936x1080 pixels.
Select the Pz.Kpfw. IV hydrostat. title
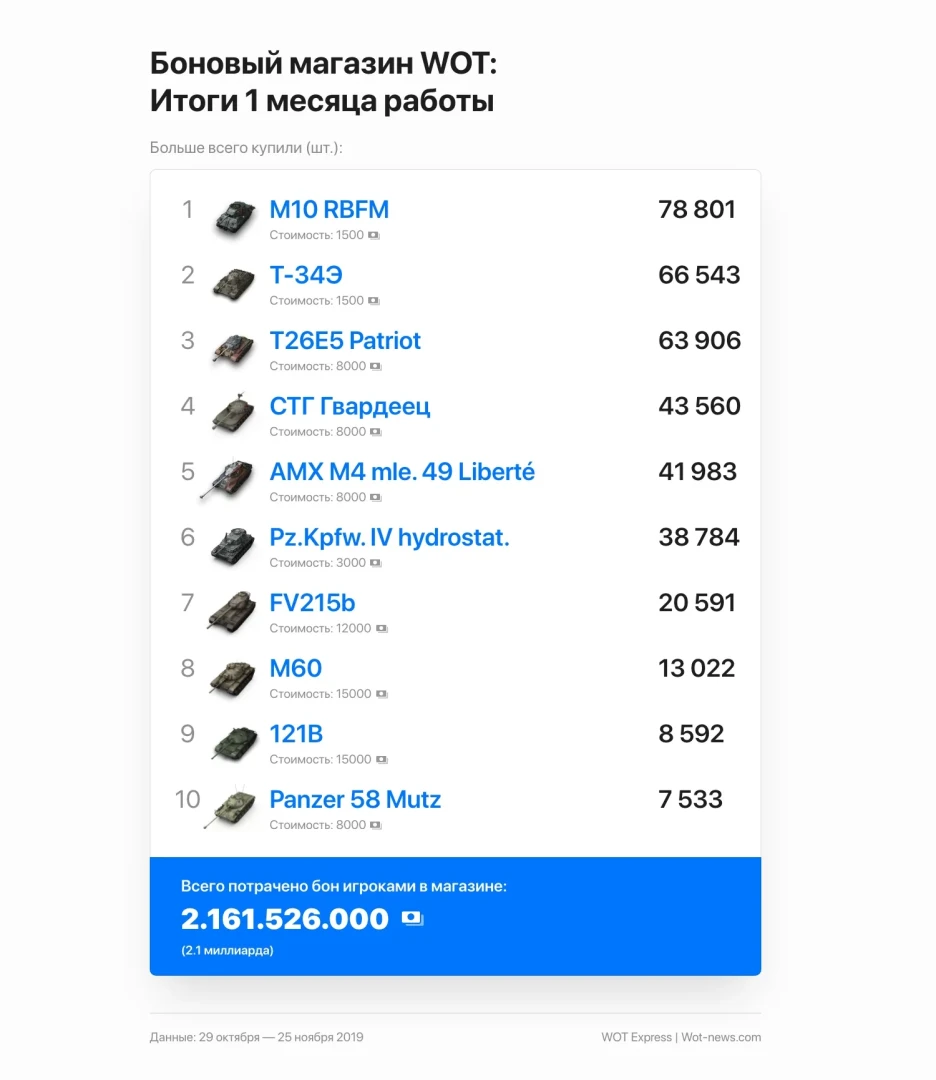tap(389, 537)
